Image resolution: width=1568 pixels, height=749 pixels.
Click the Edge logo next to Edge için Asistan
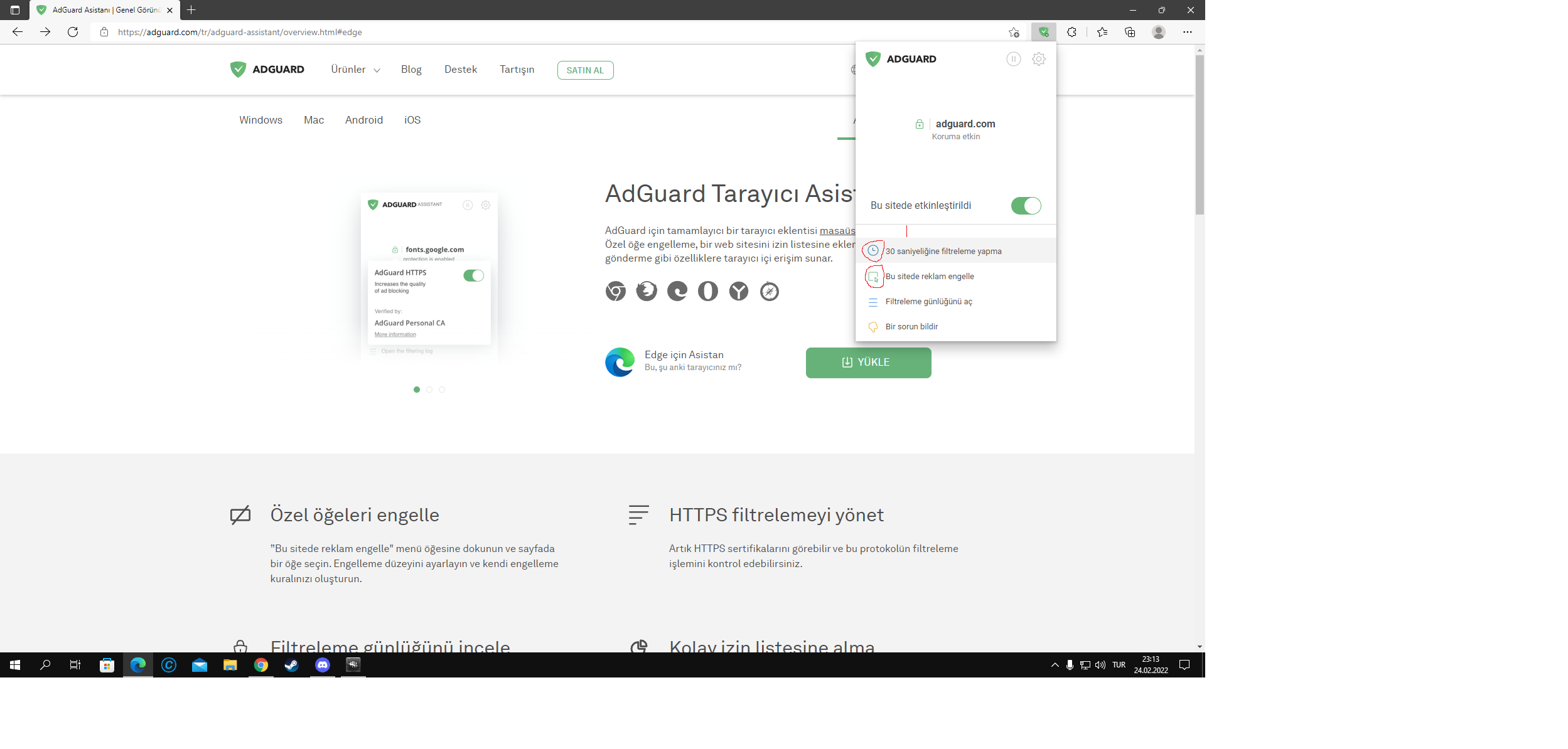tap(620, 362)
